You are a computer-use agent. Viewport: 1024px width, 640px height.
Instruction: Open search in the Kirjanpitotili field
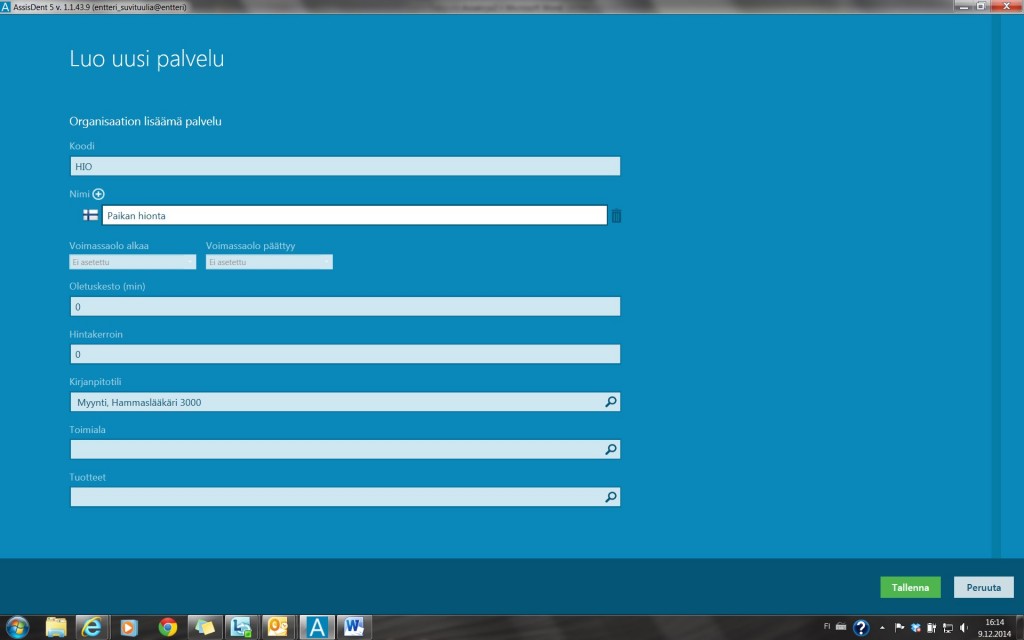610,402
